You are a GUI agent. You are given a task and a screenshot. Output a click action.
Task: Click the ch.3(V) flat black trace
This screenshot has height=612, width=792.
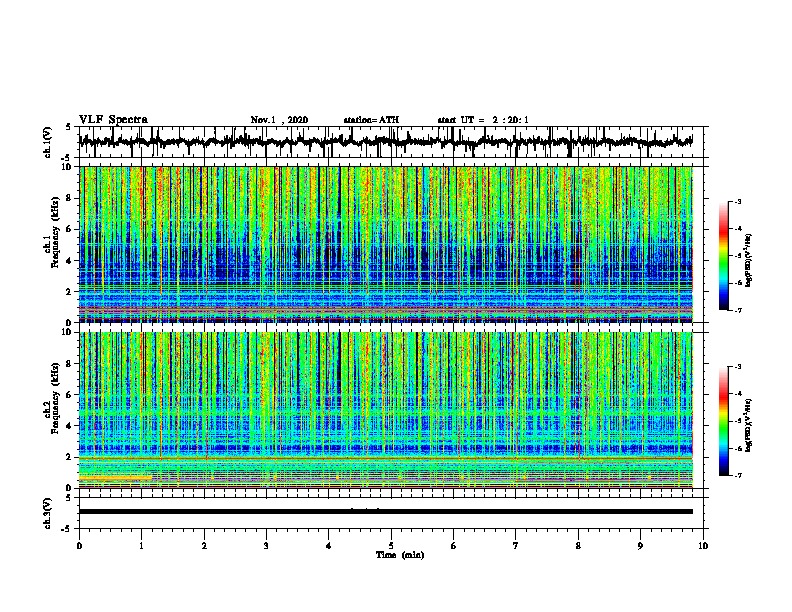(x=386, y=512)
